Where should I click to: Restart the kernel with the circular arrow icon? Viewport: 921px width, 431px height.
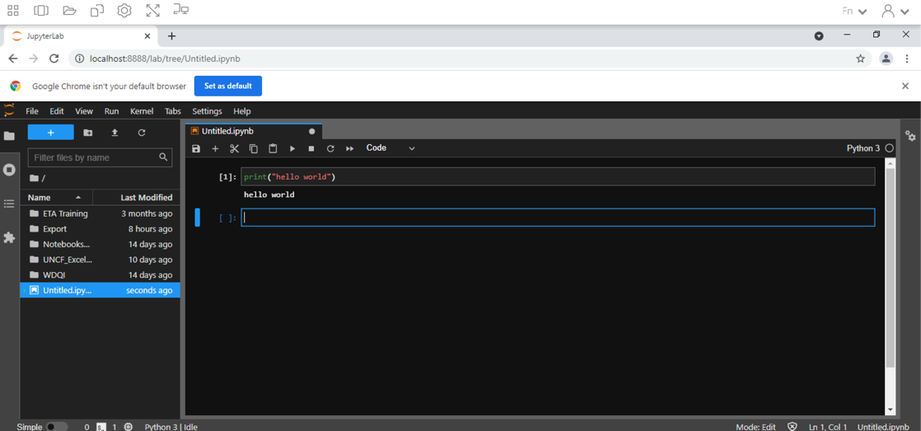(330, 149)
